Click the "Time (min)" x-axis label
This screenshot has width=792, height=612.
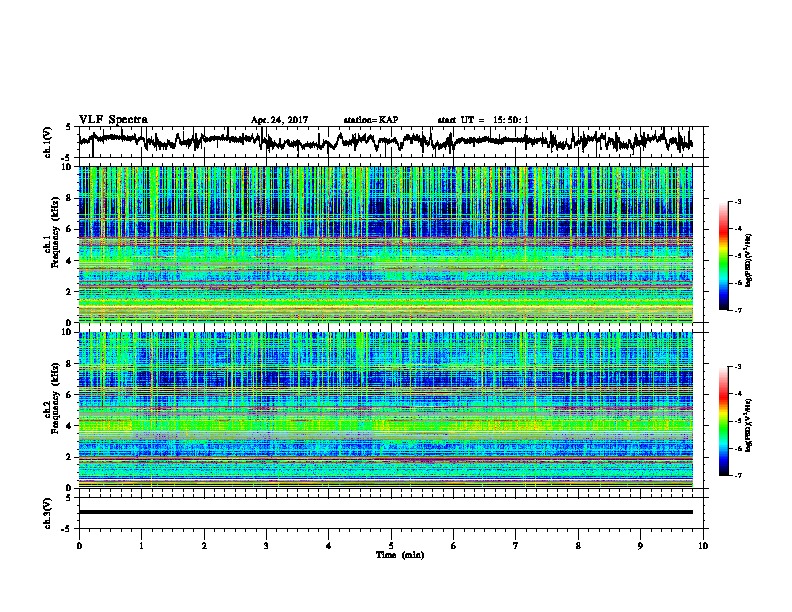(400, 555)
